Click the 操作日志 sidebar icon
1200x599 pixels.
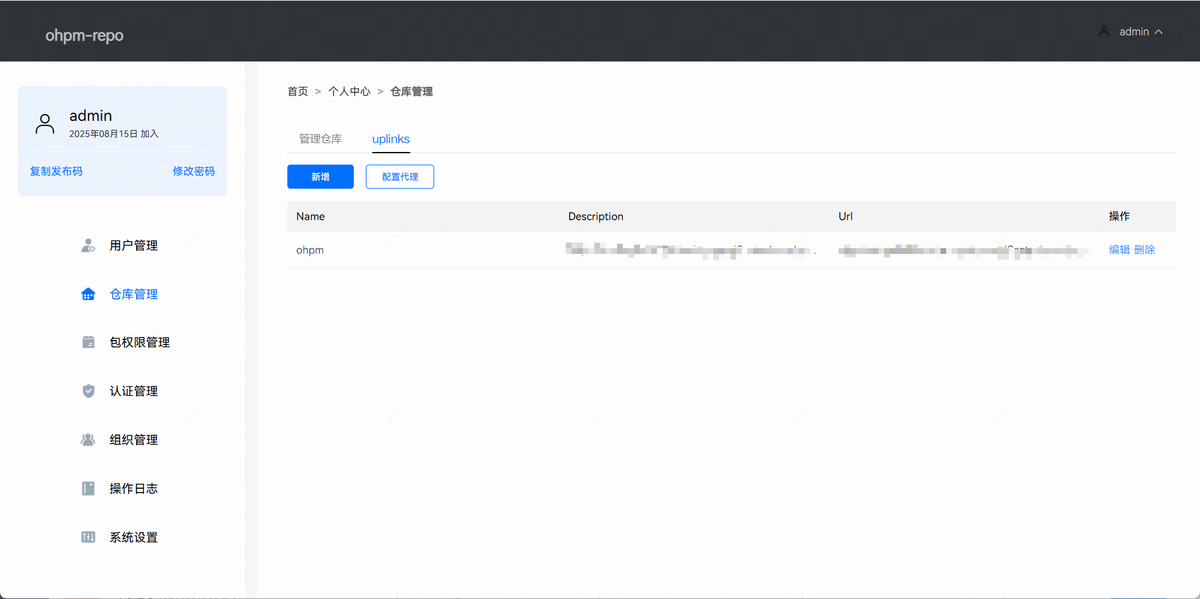coord(88,489)
